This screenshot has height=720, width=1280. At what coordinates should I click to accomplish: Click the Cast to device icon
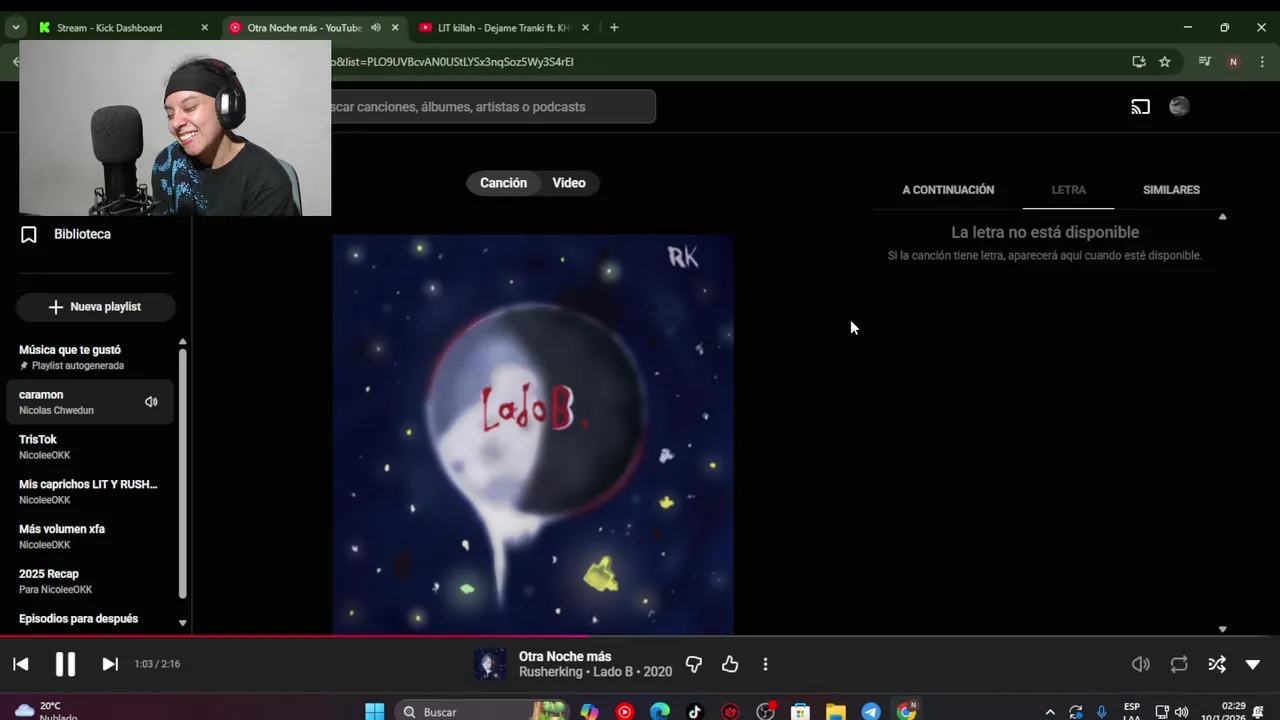tap(1140, 107)
